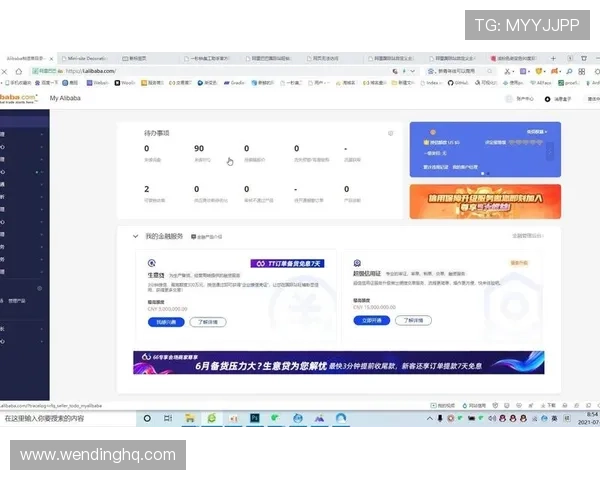Expand the address bar dropdown chevron

pyautogui.click(x=412, y=71)
